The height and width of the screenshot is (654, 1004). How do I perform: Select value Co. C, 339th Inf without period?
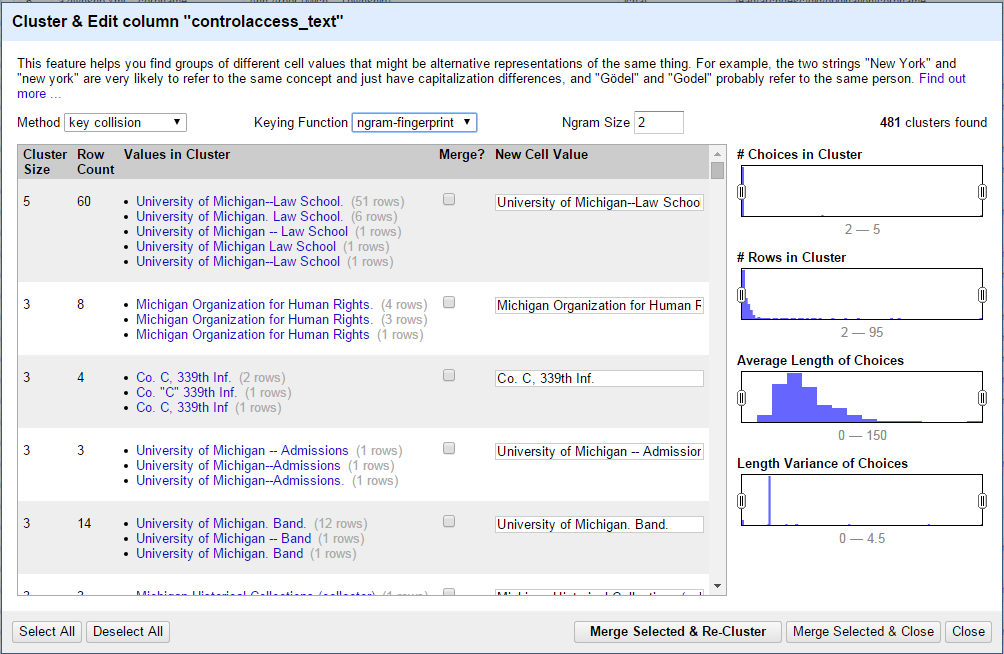point(182,407)
